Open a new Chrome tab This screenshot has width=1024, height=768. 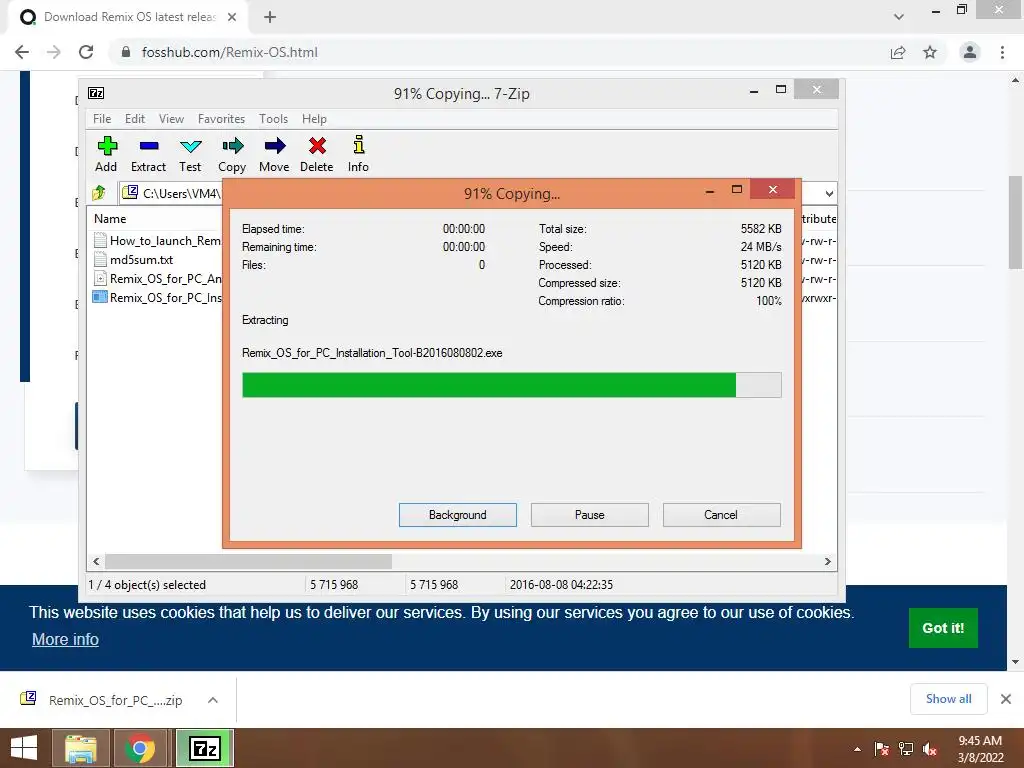[x=270, y=17]
